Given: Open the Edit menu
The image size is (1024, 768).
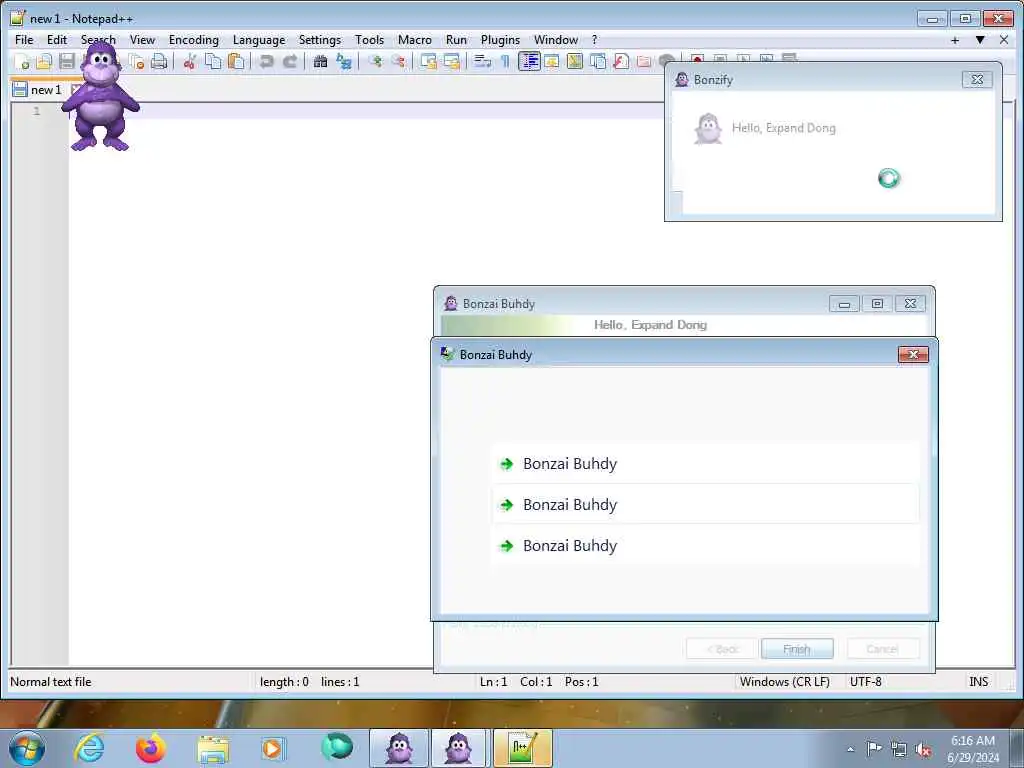Looking at the screenshot, I should [57, 40].
